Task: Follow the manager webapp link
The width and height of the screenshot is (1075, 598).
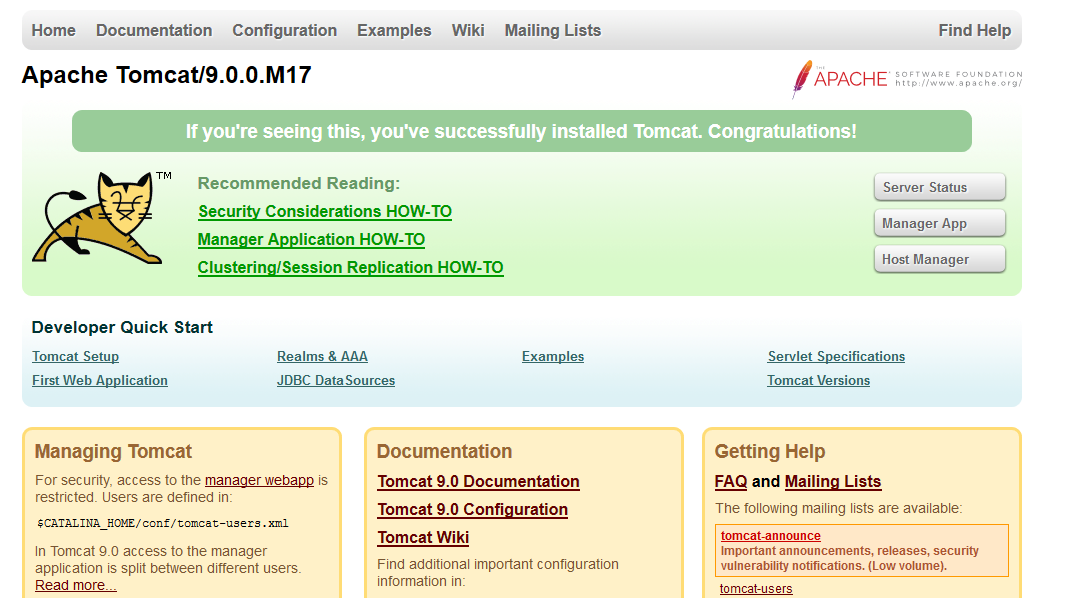Action: 259,480
